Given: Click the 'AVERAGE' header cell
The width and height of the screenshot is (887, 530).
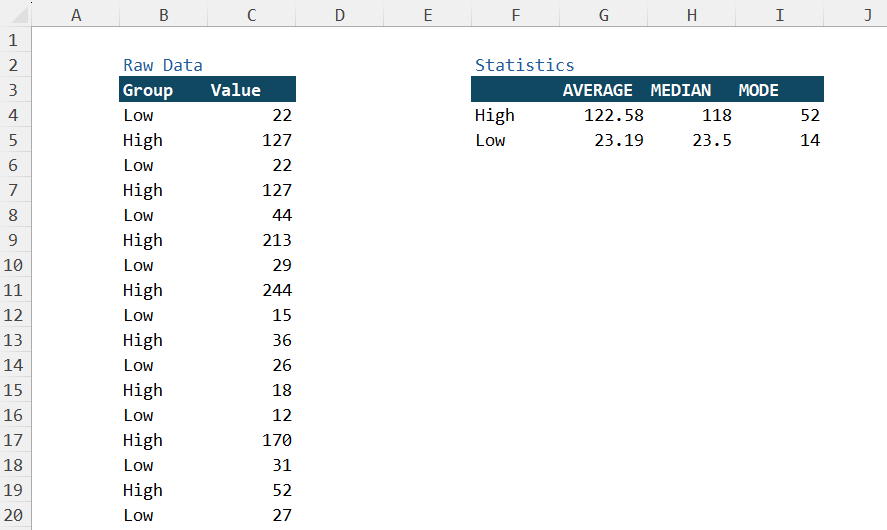Looking at the screenshot, I should [x=604, y=90].
